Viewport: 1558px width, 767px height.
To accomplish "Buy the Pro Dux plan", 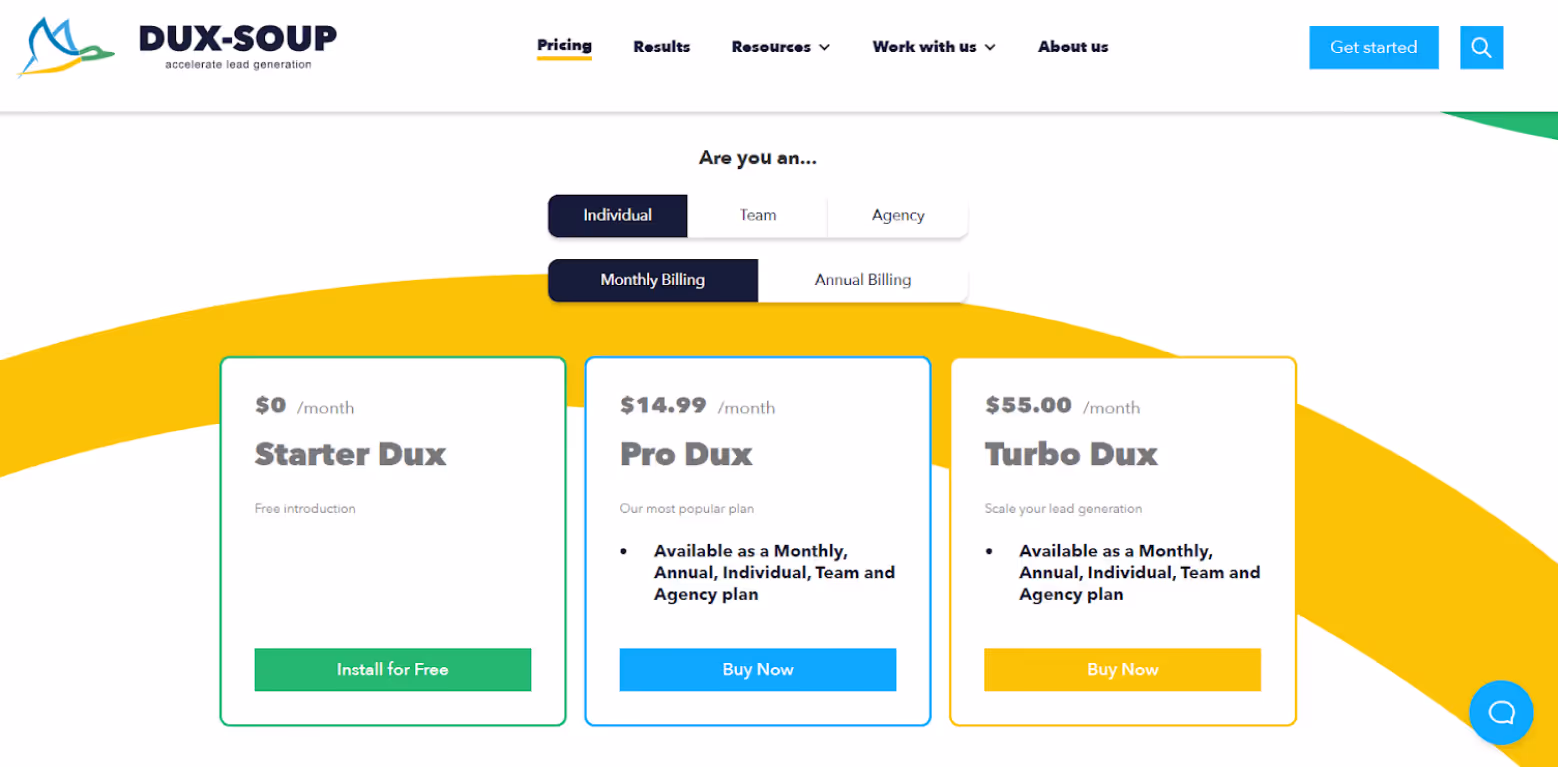I will coord(757,669).
